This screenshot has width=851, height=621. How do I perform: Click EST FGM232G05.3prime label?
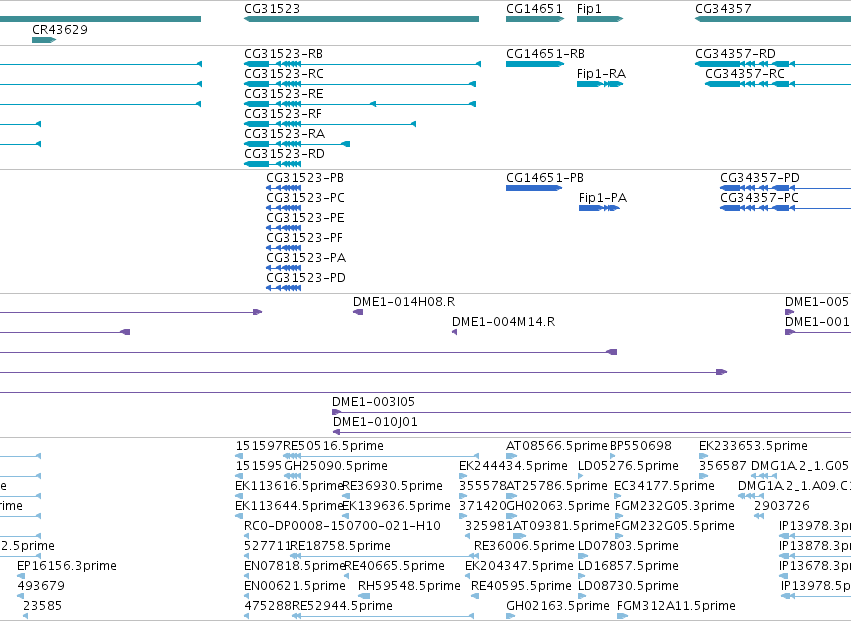[x=675, y=506]
